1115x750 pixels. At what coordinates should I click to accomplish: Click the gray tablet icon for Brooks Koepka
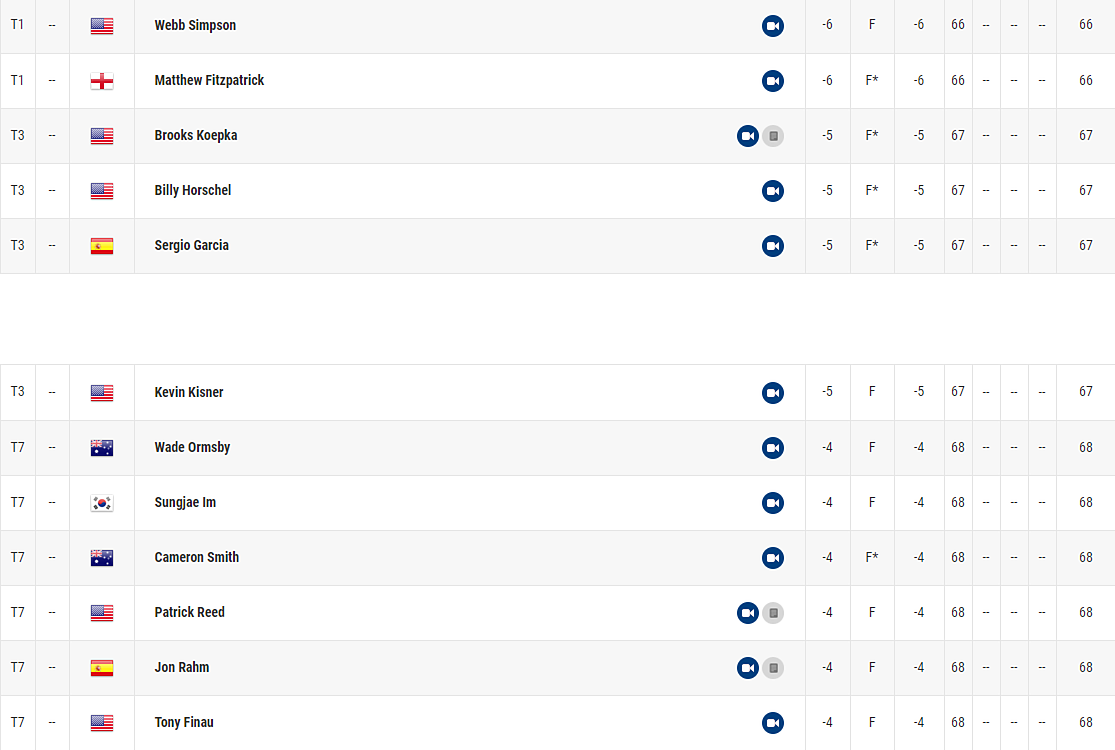773,136
